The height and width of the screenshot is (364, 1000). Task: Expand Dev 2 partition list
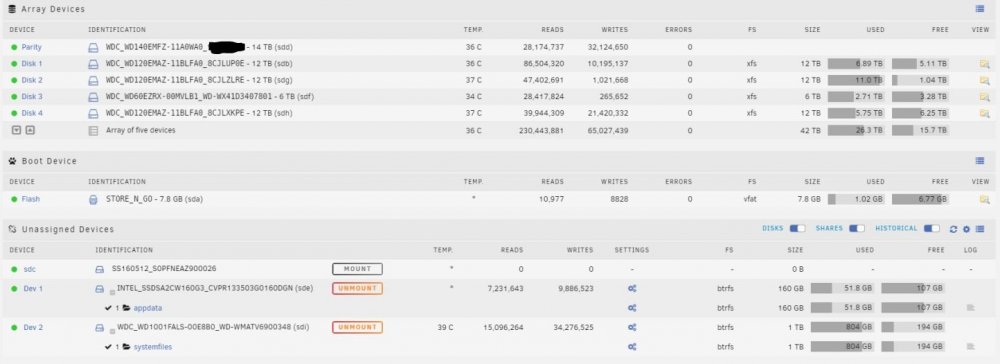(x=112, y=330)
